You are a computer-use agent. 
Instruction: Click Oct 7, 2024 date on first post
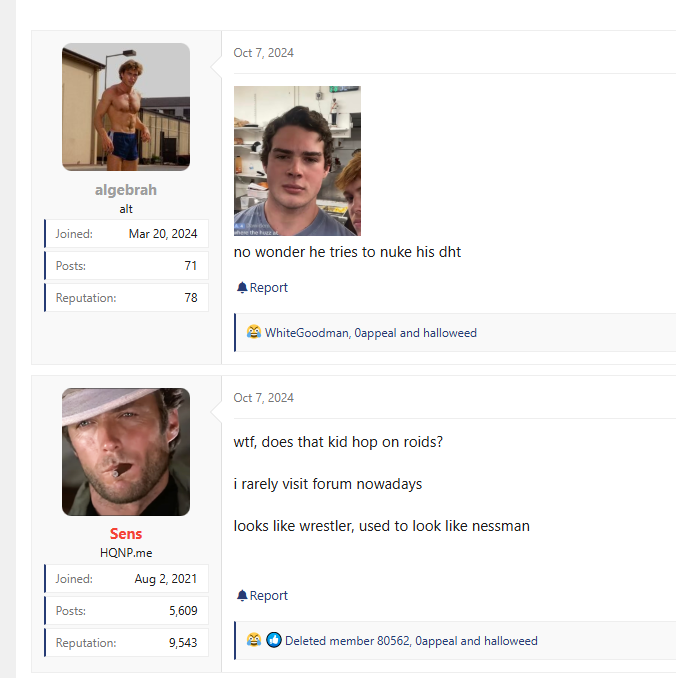(264, 53)
